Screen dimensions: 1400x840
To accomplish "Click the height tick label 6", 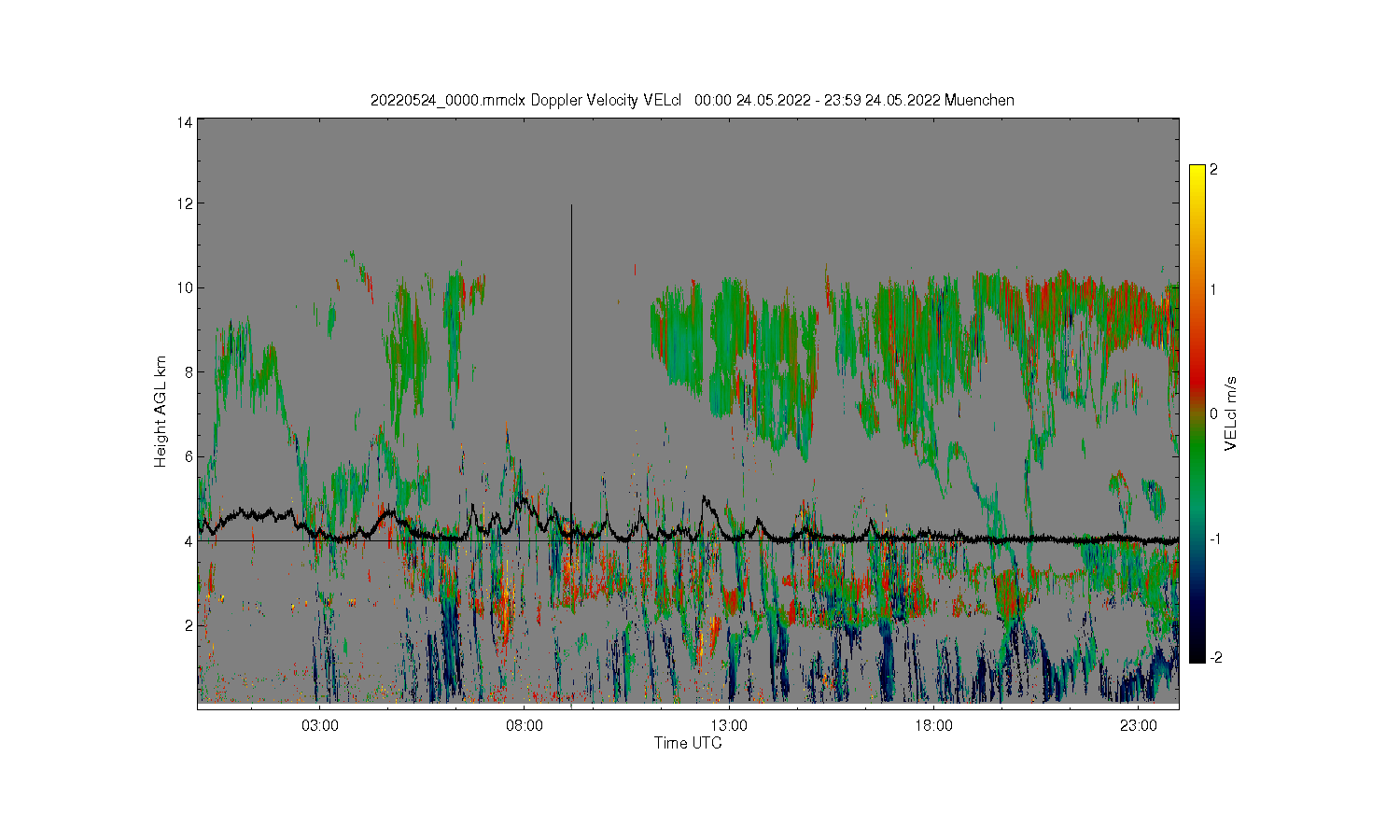I will 189,456.
